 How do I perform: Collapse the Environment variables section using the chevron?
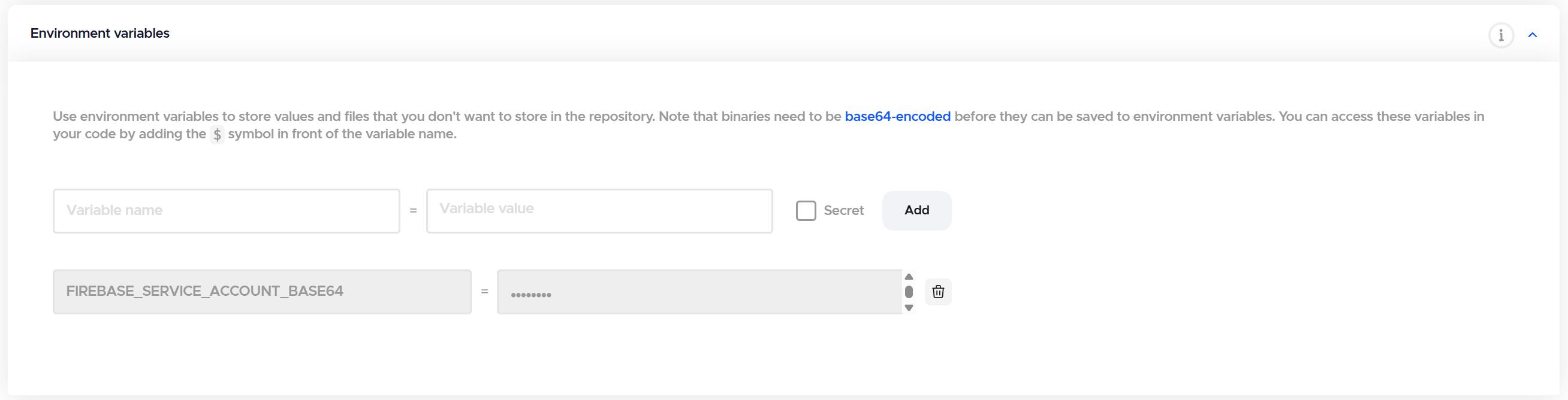click(1532, 35)
